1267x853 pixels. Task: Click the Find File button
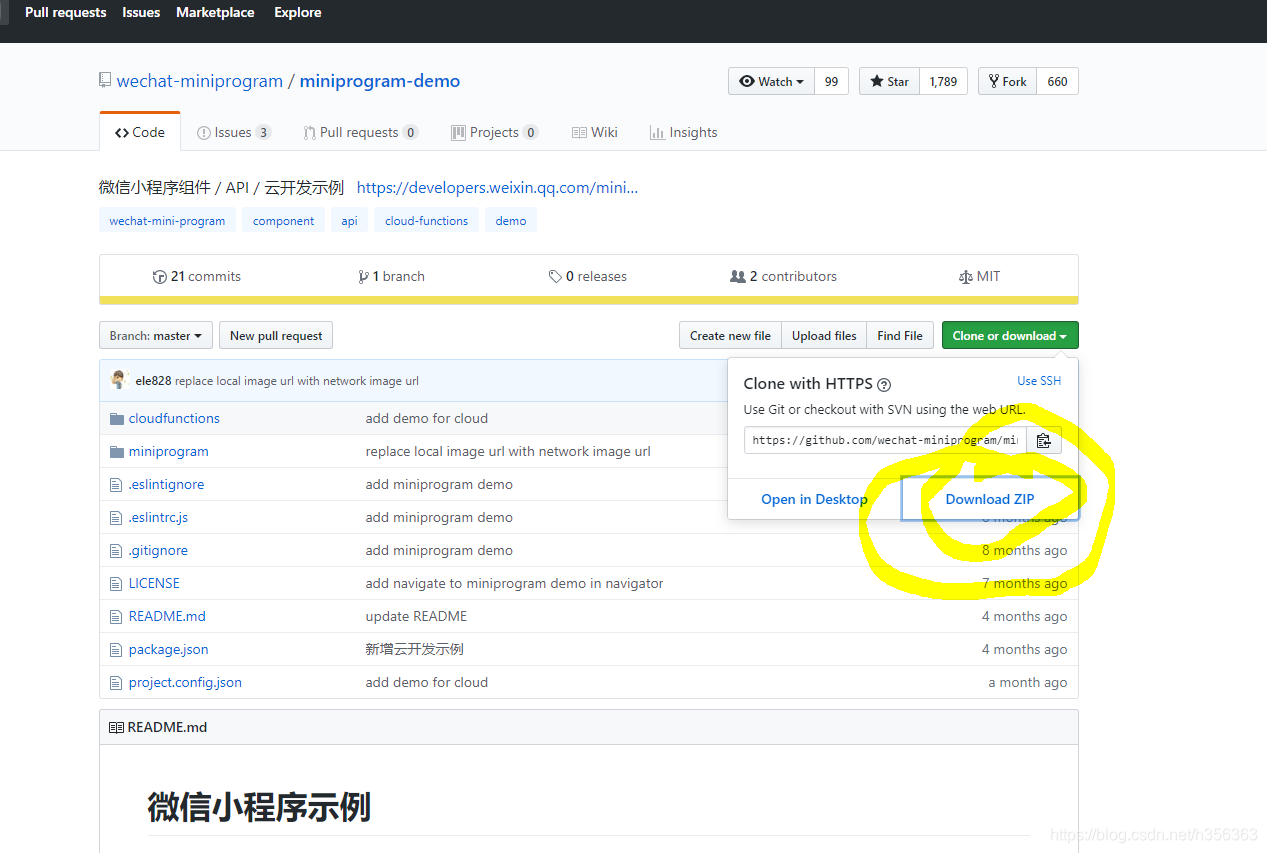coord(900,336)
